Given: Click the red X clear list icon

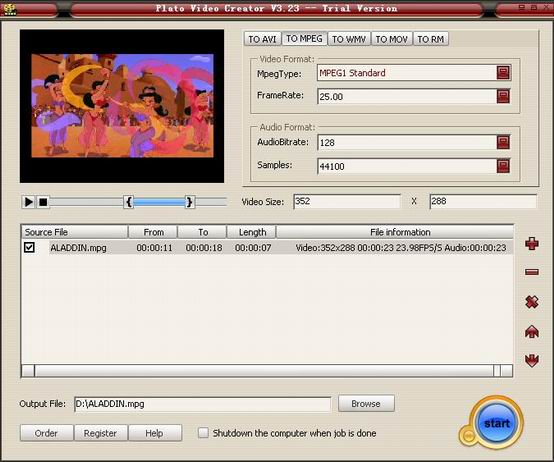Looking at the screenshot, I should point(532,302).
